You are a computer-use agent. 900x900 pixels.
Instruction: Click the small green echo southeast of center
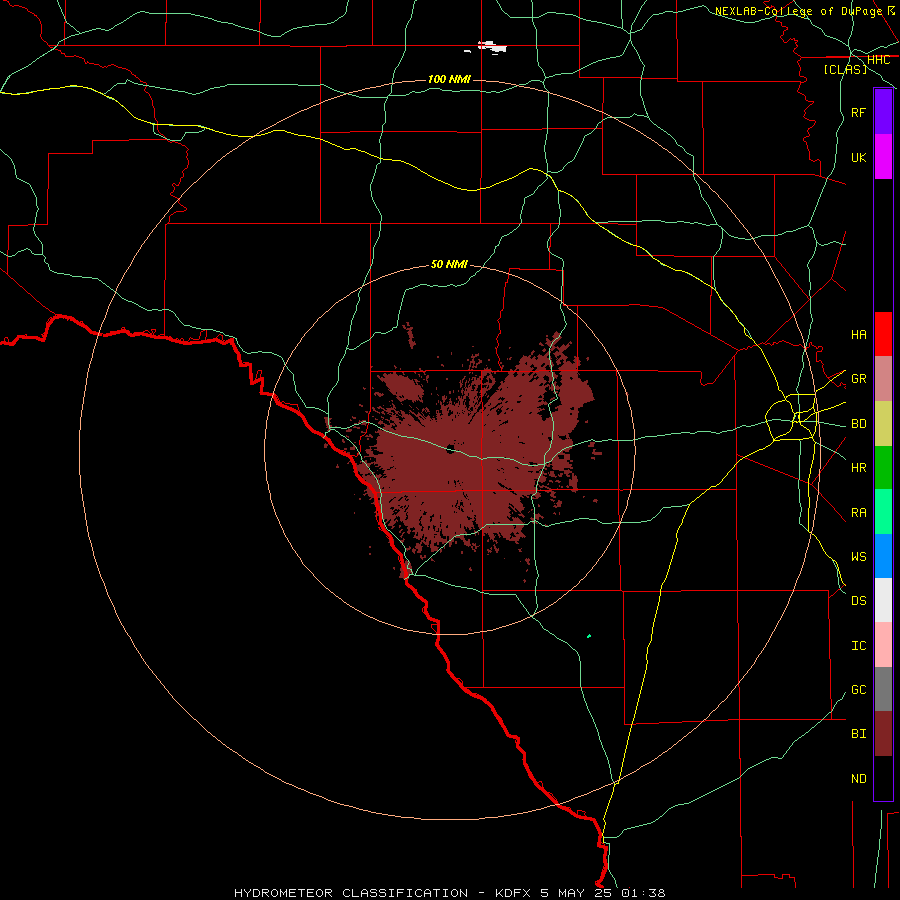tap(589, 636)
